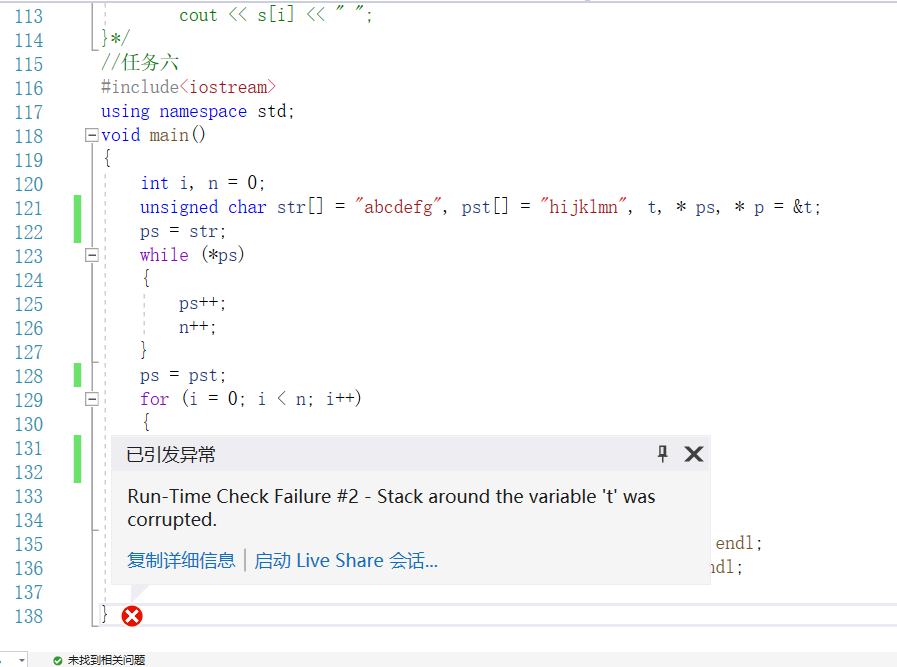Click the 'cout << s[i]' statement on line 113
The image size is (897, 667).
275,15
